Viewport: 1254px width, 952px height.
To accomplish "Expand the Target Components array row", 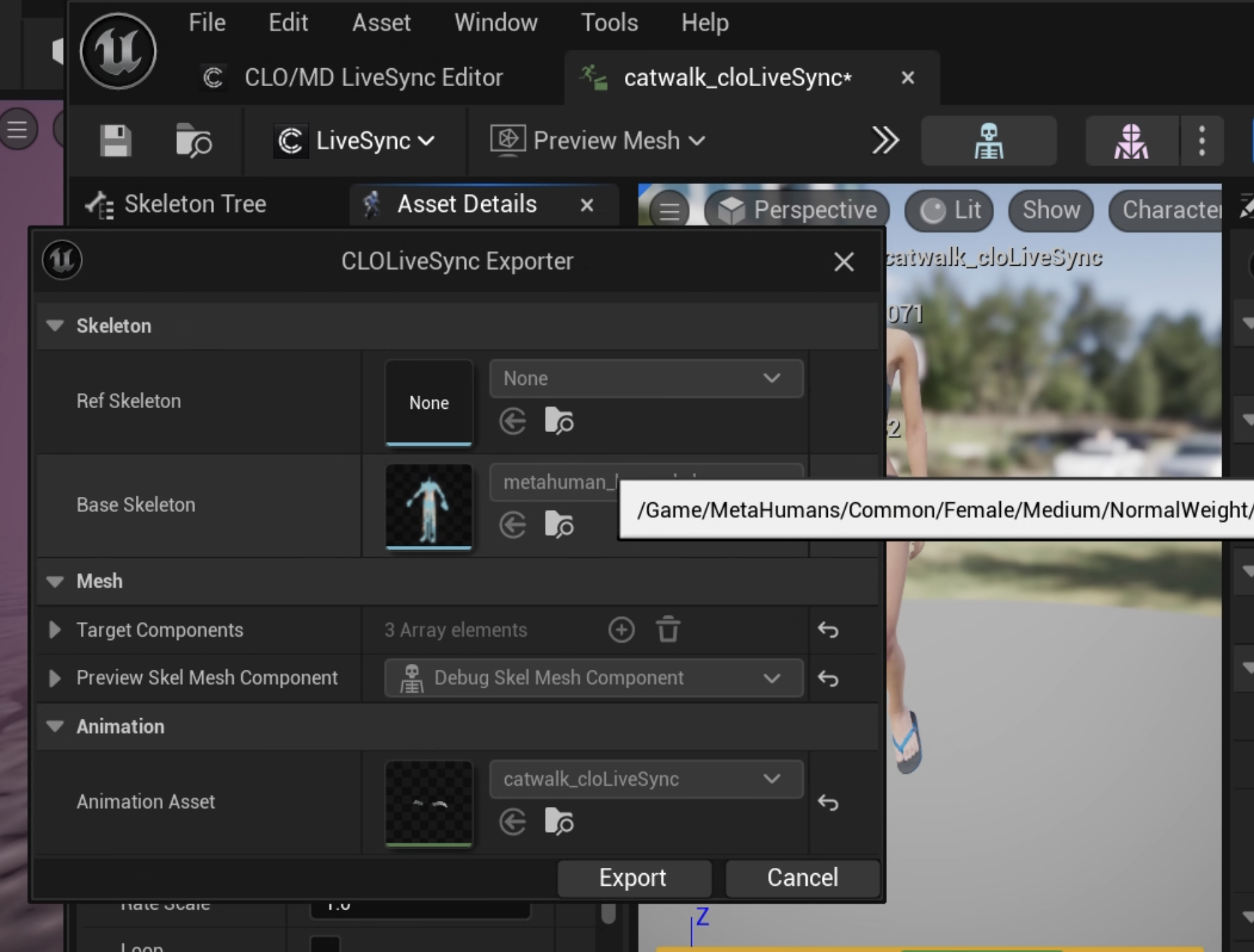I will (x=55, y=629).
